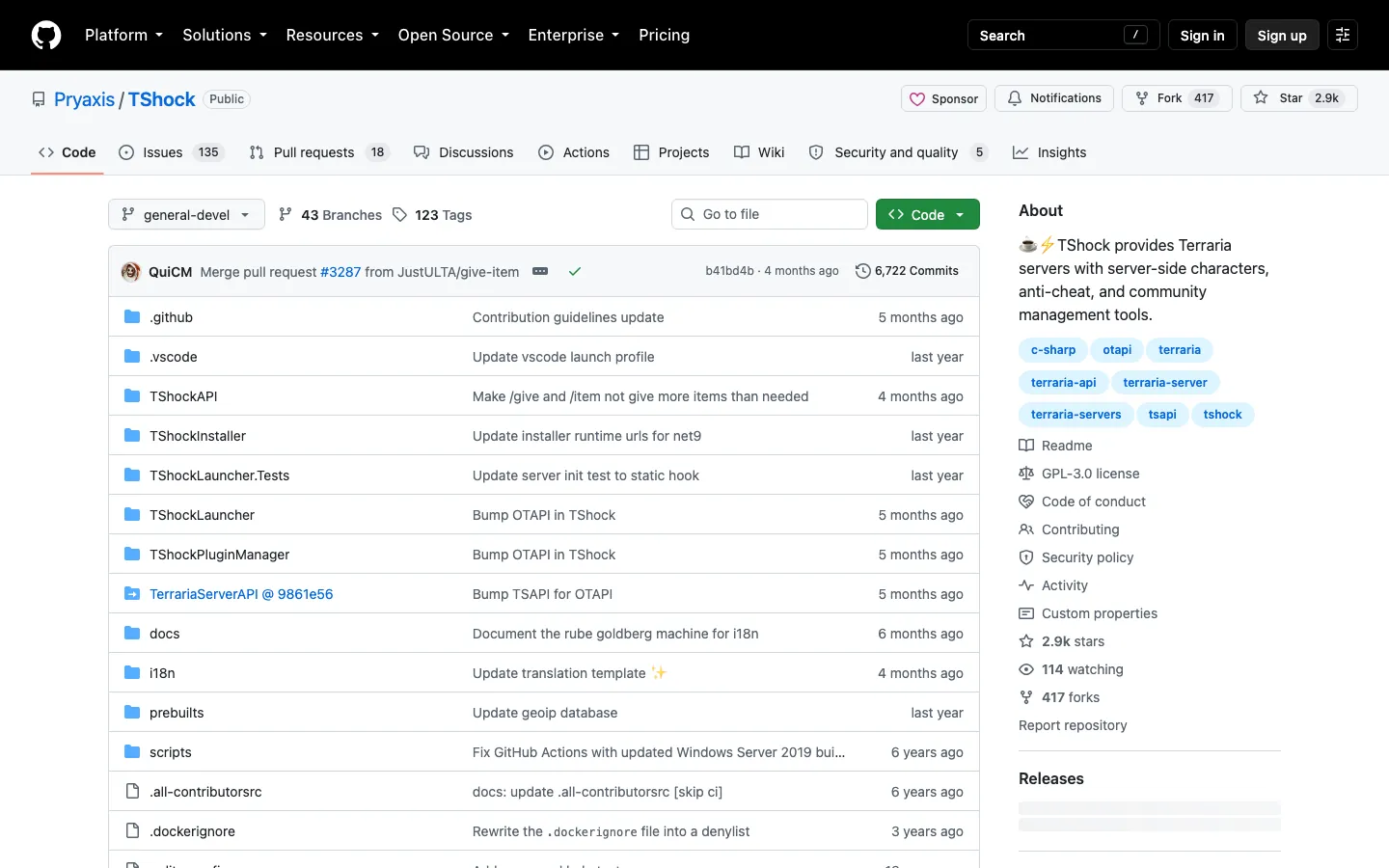Open the Pricing page
Screen dimensions: 1389x868
click(x=664, y=35)
